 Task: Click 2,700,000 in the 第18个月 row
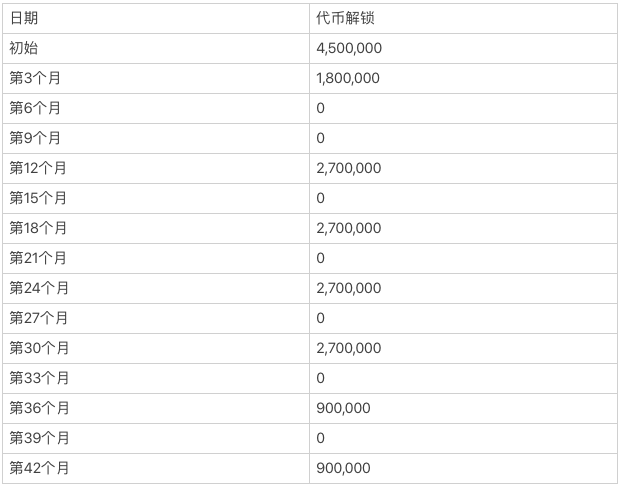point(349,228)
